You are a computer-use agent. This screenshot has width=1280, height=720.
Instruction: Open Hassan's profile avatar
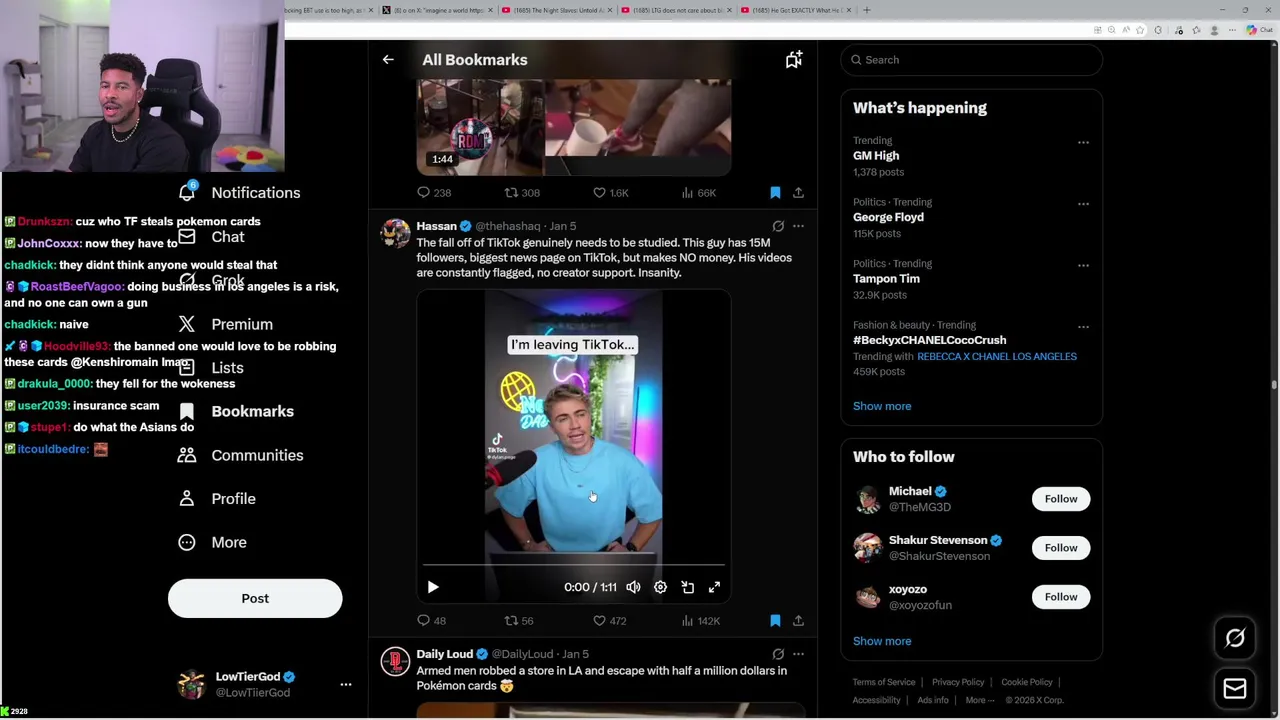coord(395,233)
